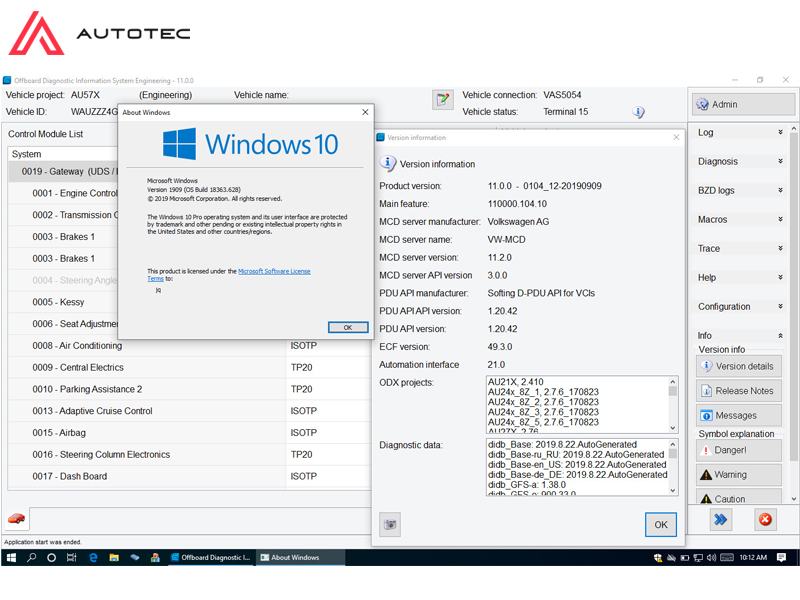
Task: Click the Warning symbol explanation
Action: [x=739, y=474]
